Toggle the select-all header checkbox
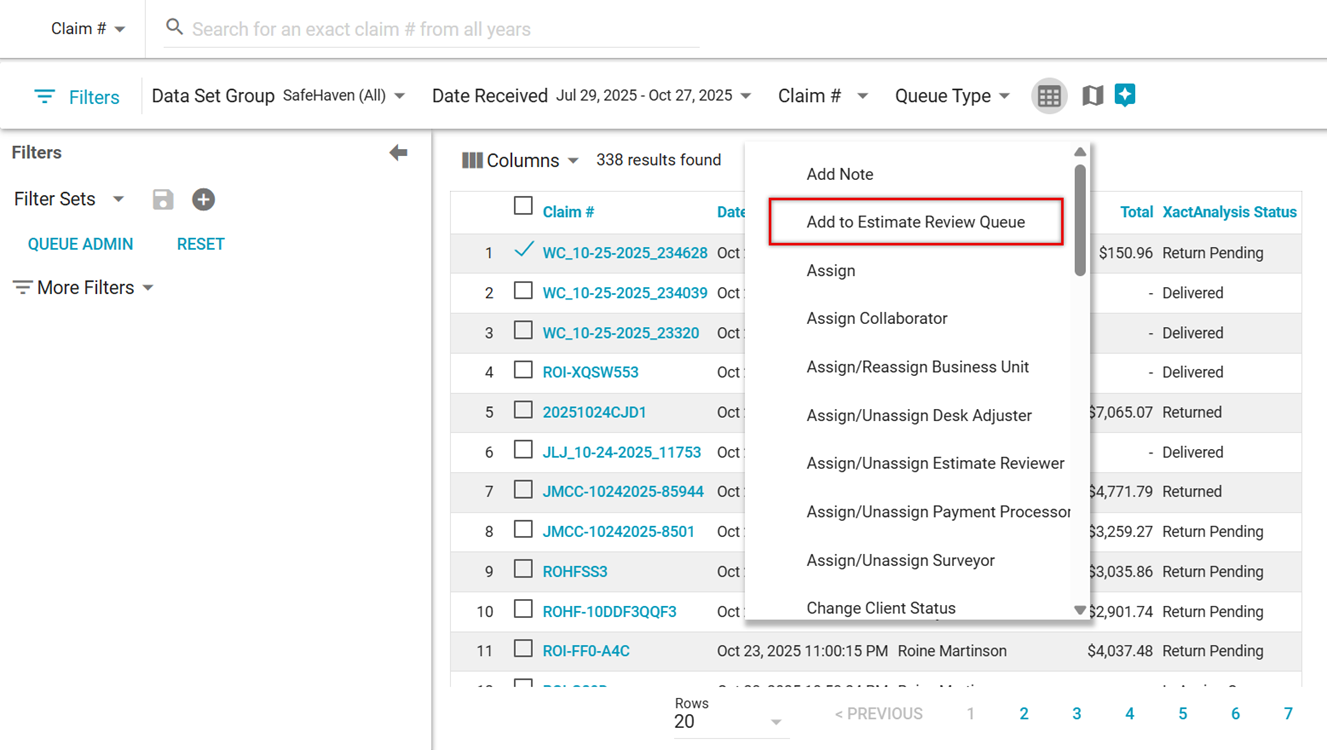 point(523,207)
